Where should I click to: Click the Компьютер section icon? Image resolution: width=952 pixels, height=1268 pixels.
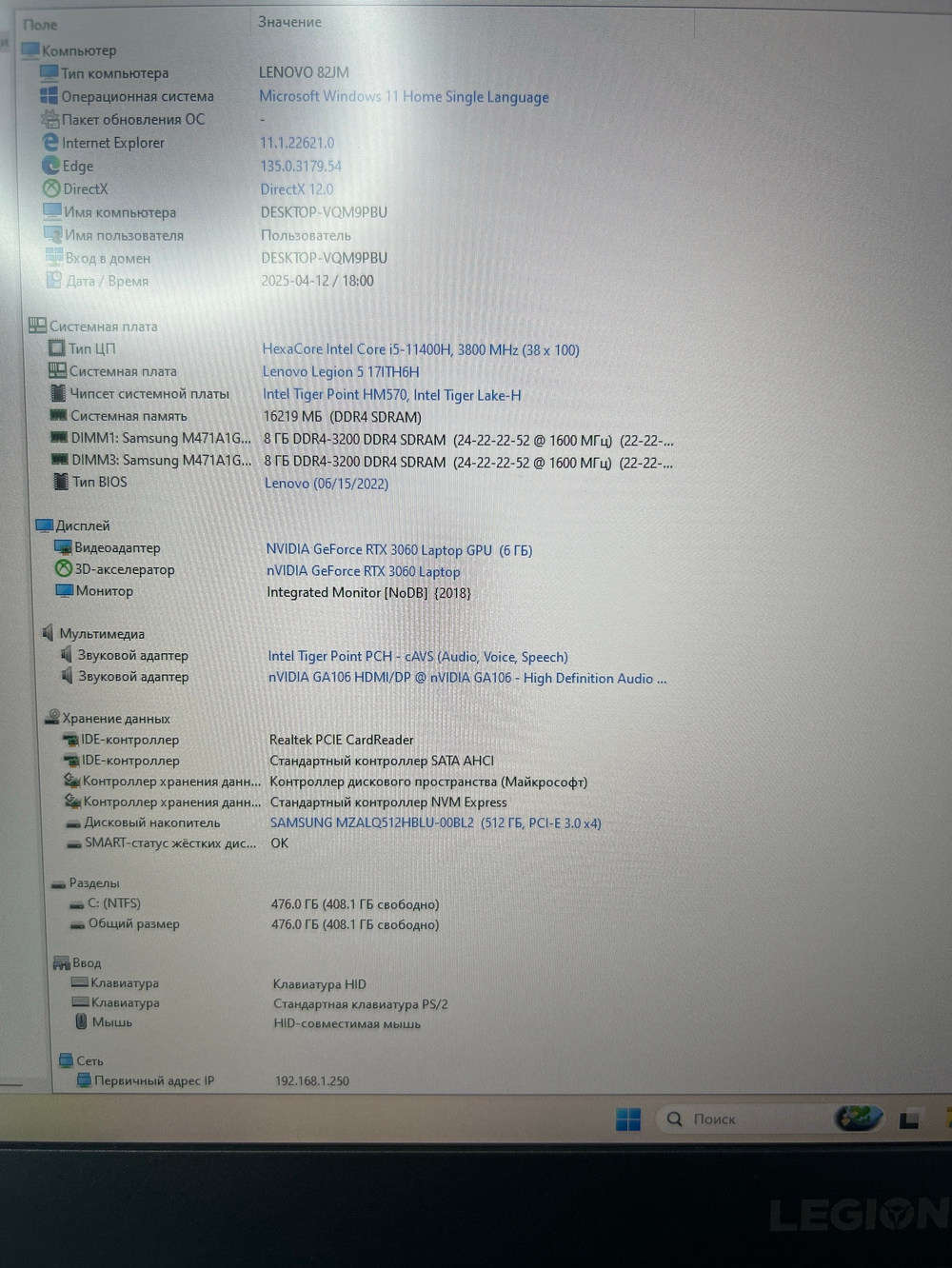pos(30,50)
